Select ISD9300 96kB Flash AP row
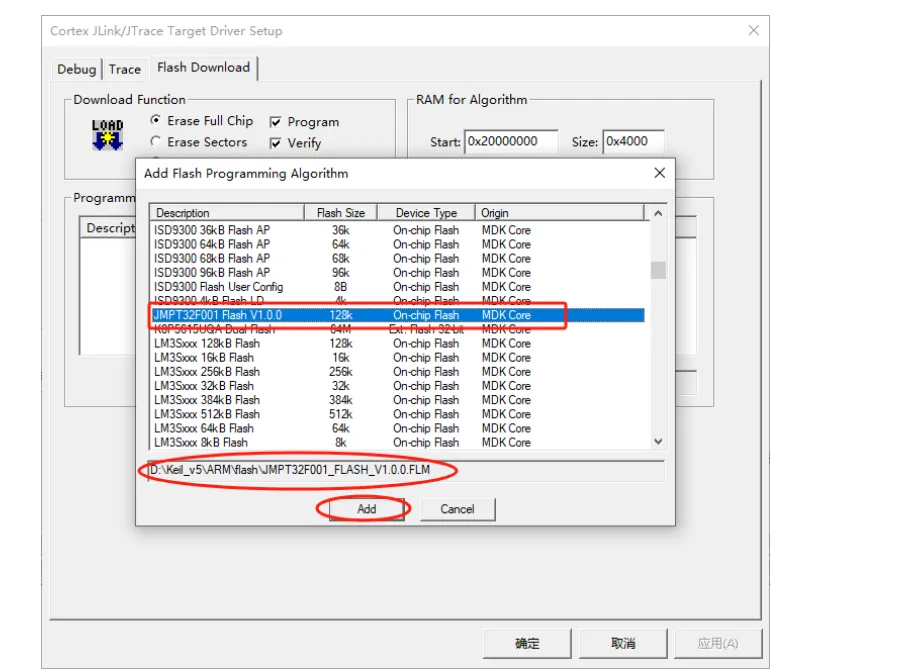The width and height of the screenshot is (904, 671). click(x=398, y=273)
